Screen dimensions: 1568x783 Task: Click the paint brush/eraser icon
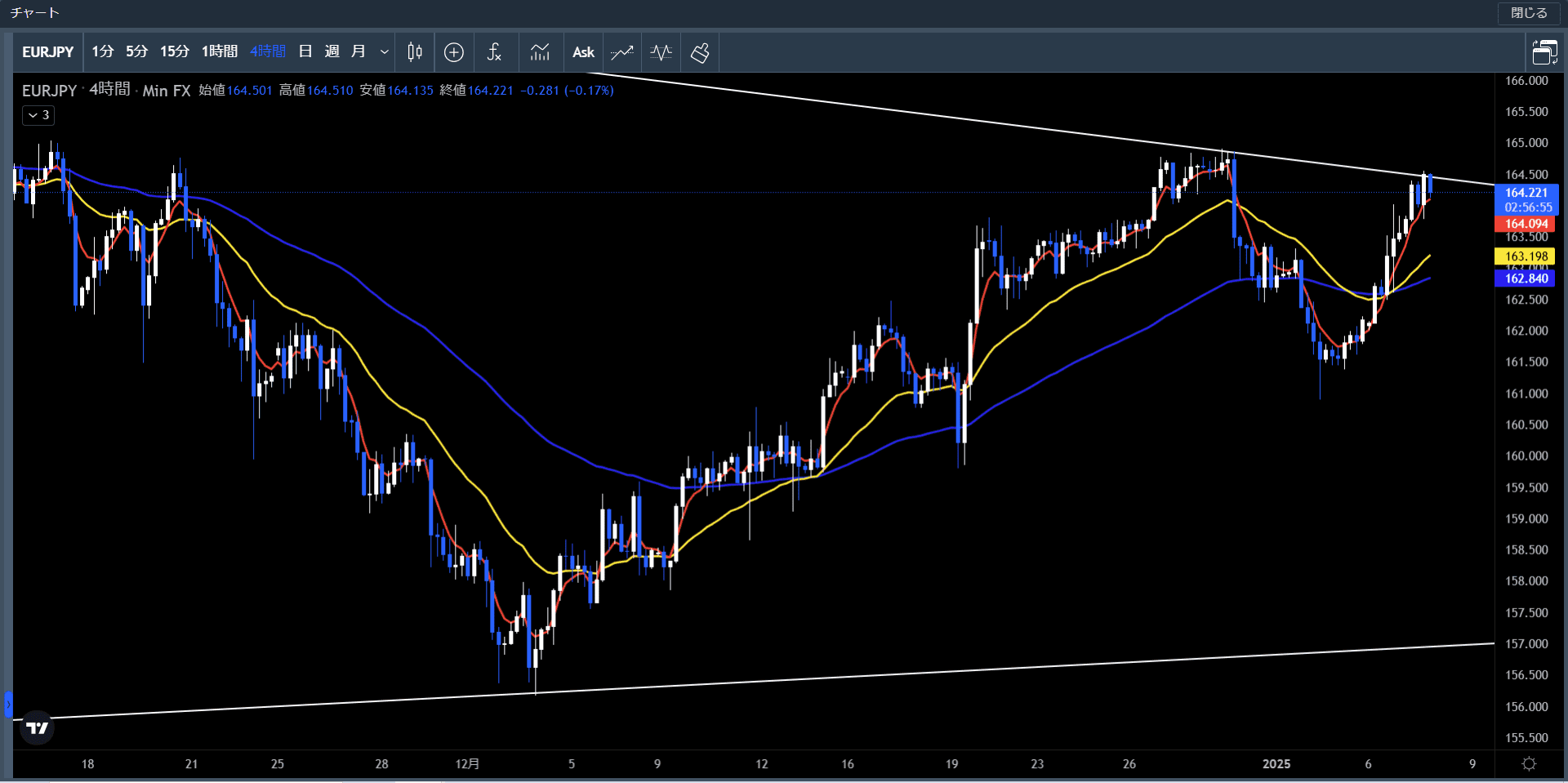(701, 52)
